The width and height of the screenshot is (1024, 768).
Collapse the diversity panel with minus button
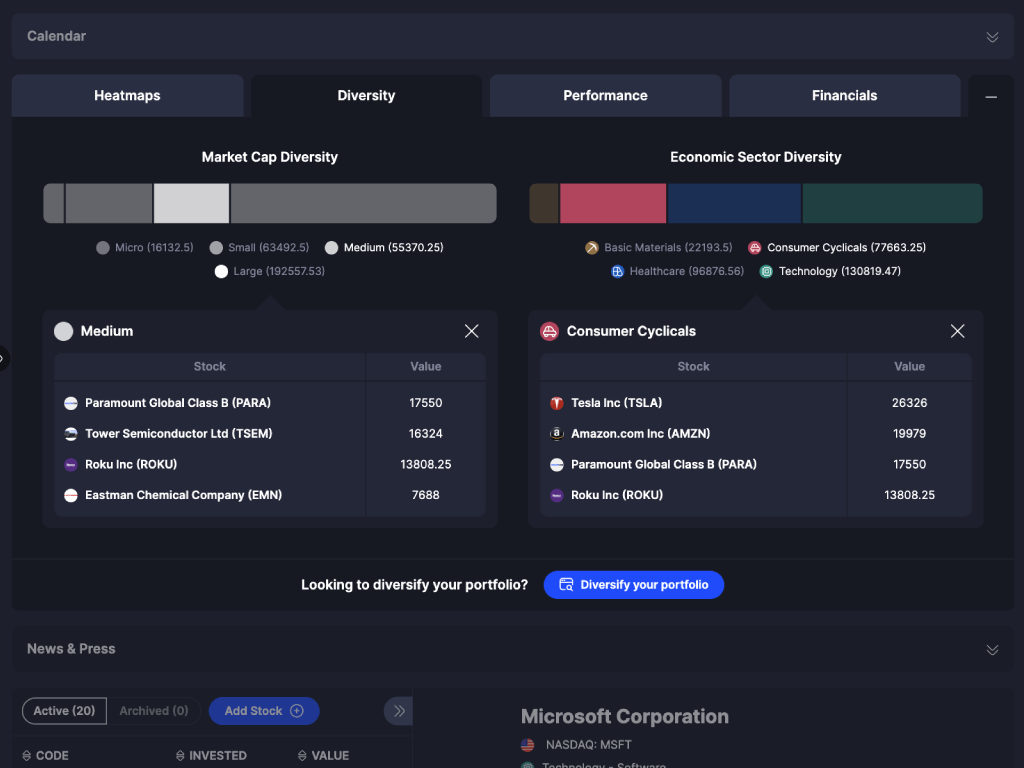(991, 97)
